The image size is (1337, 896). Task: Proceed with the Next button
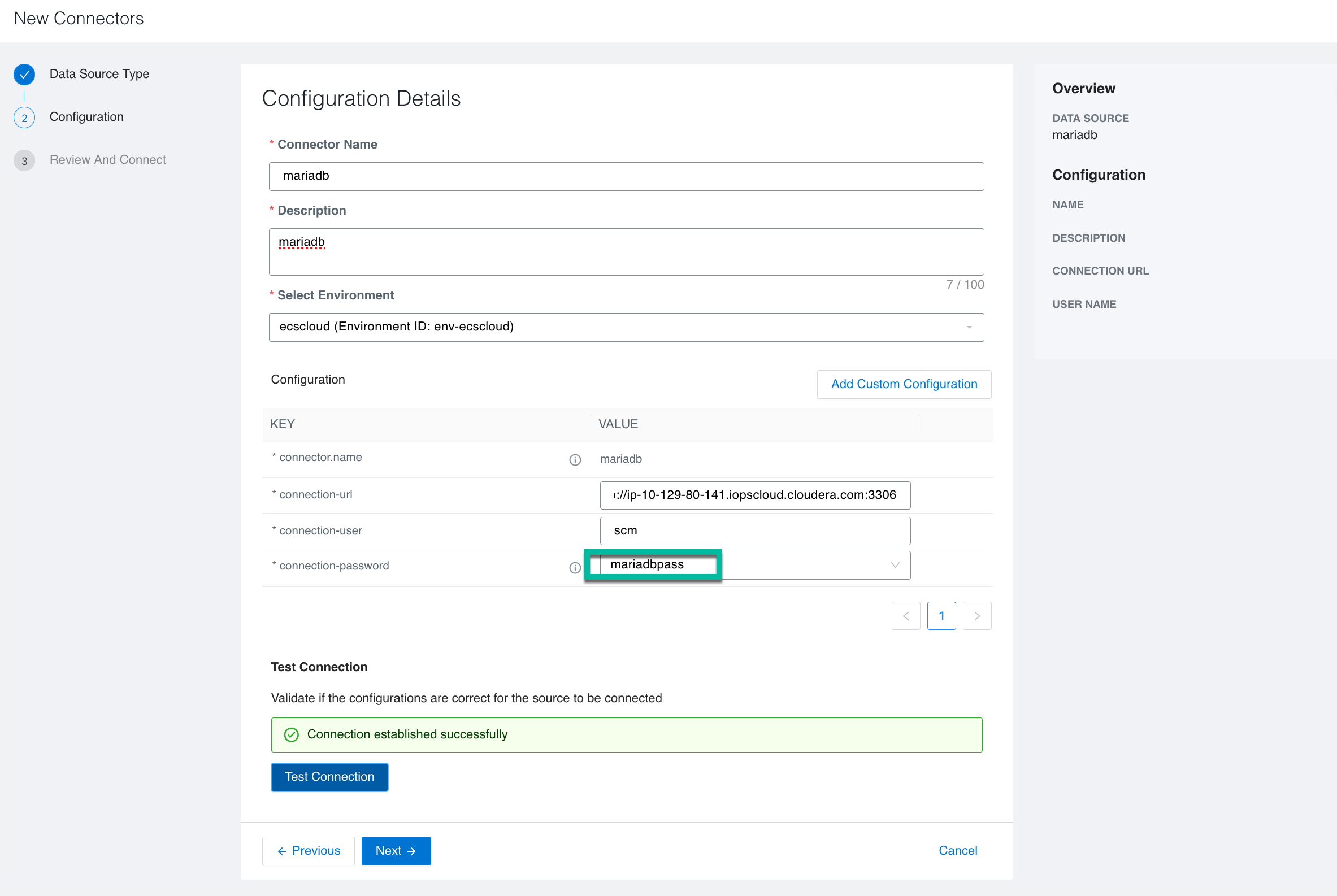click(396, 851)
